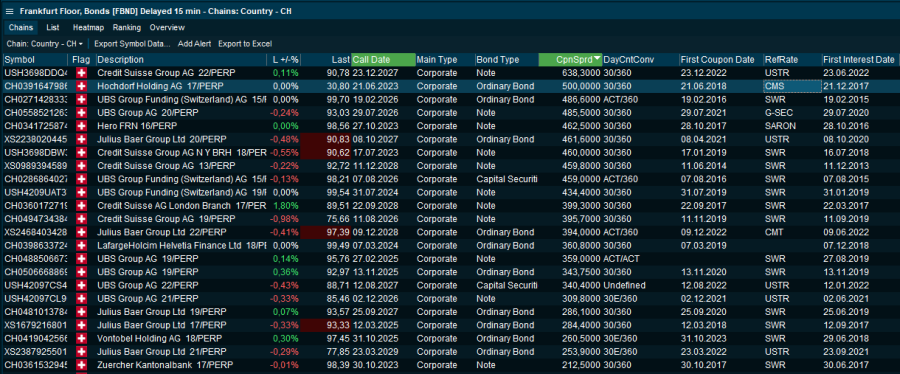Click Add Alert button

coord(194,44)
